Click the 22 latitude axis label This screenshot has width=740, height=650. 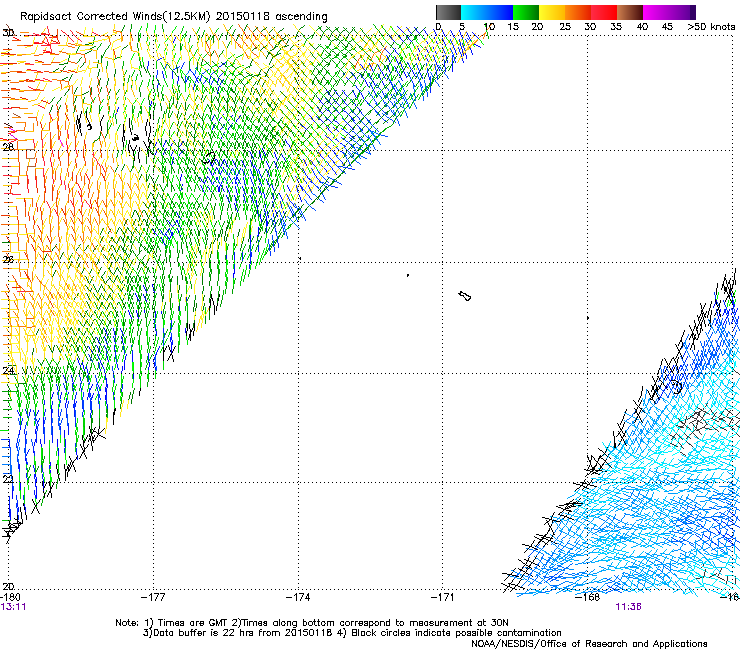pos(8,479)
